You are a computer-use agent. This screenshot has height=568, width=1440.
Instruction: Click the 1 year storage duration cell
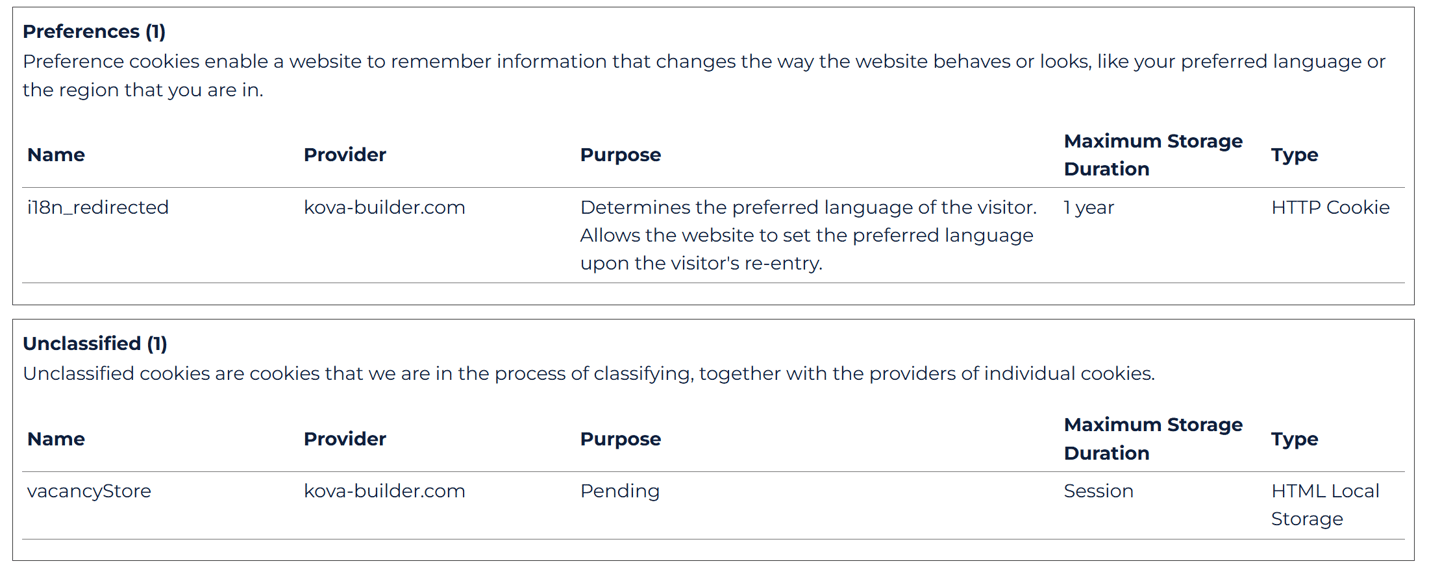[x=1089, y=208]
